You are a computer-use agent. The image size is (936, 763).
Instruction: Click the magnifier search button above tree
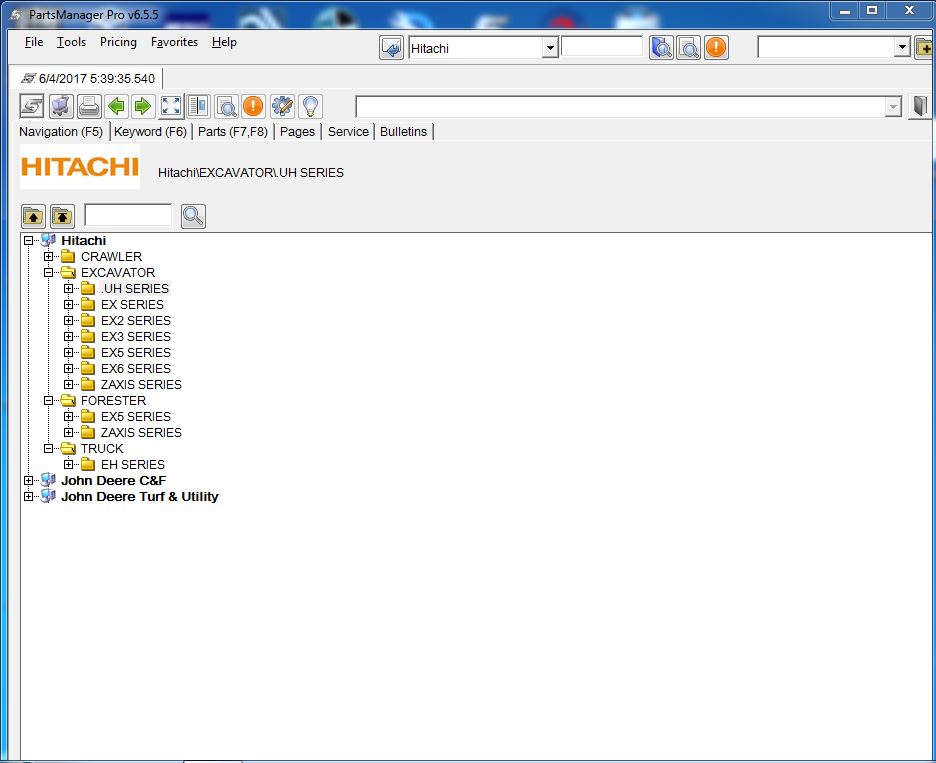coord(193,216)
